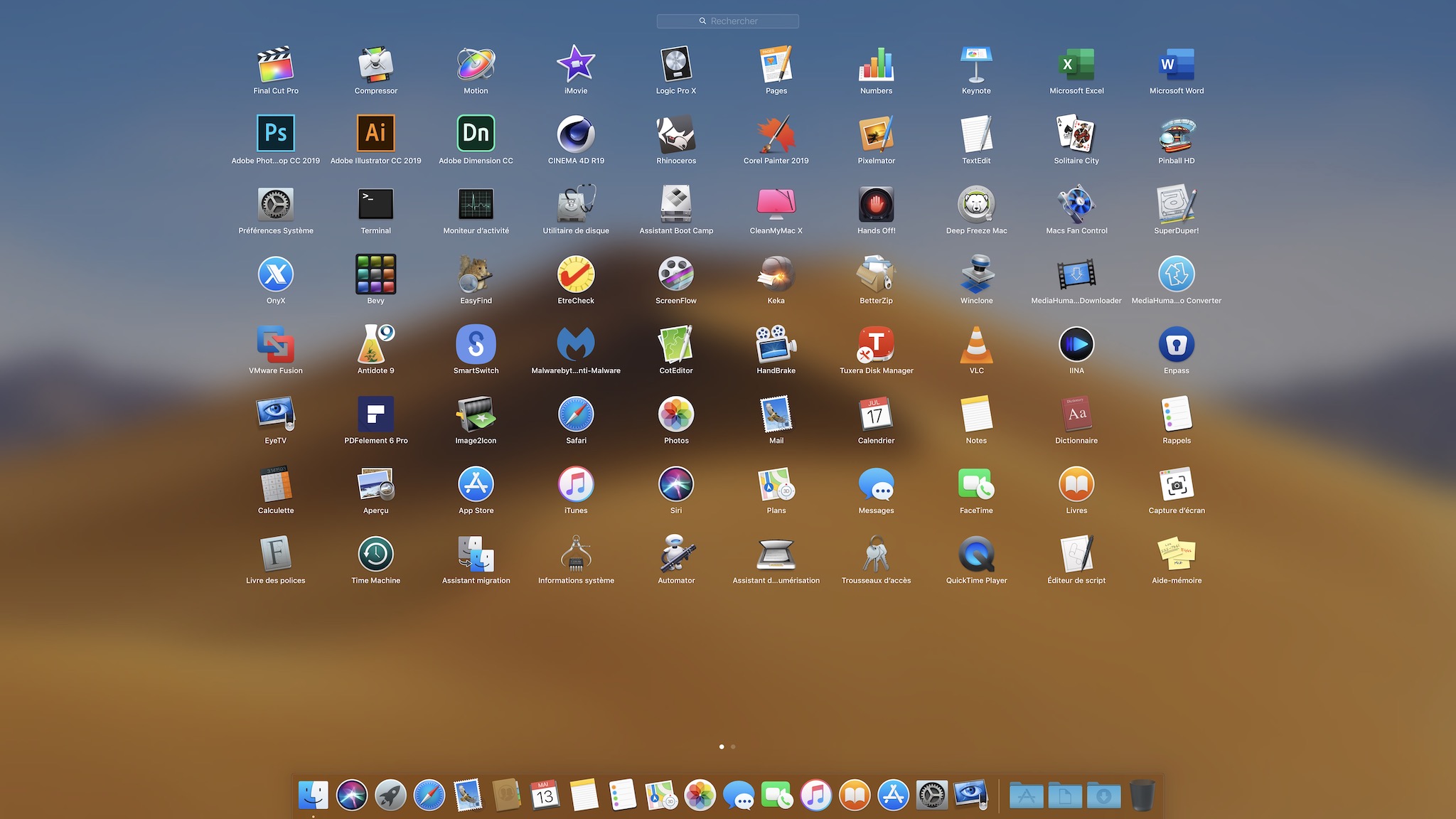Open BetterZip
Viewport: 1456px width, 819px height.
point(876,274)
